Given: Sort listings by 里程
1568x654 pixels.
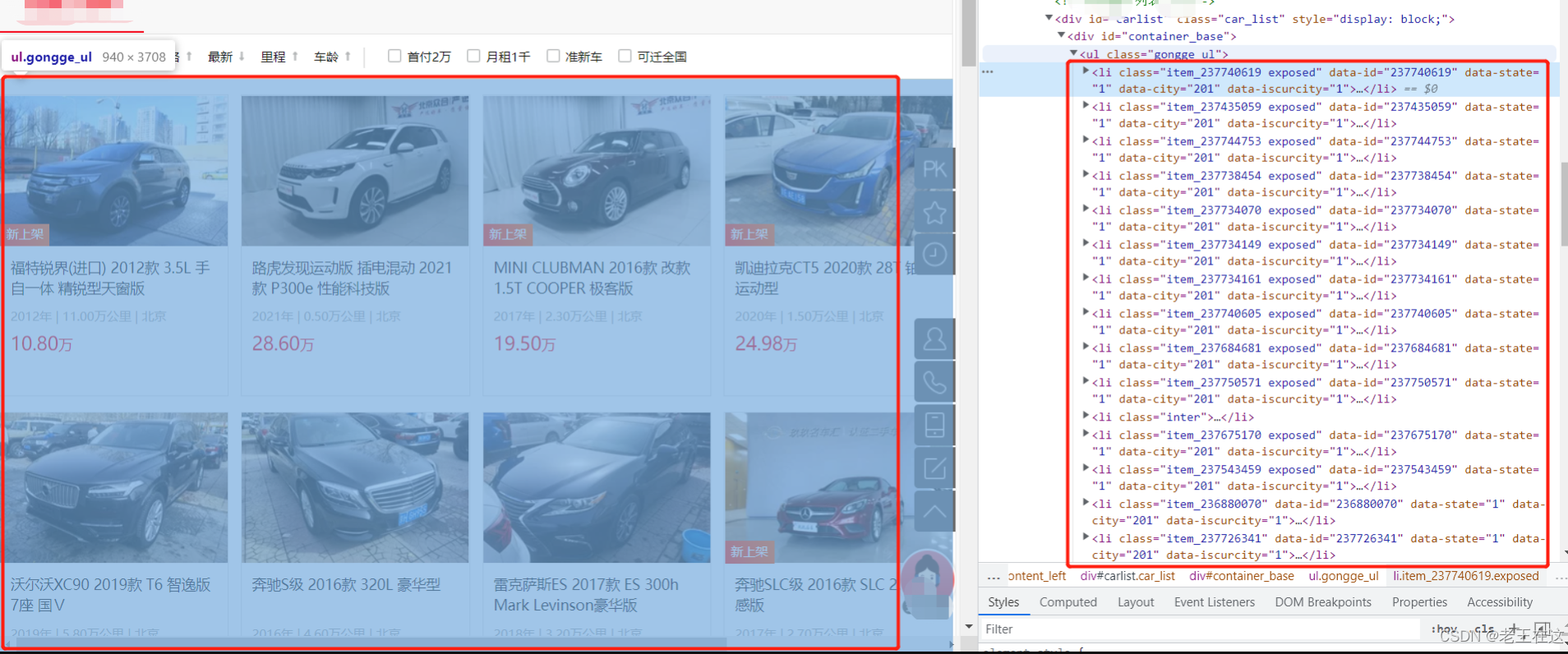Looking at the screenshot, I should point(279,57).
